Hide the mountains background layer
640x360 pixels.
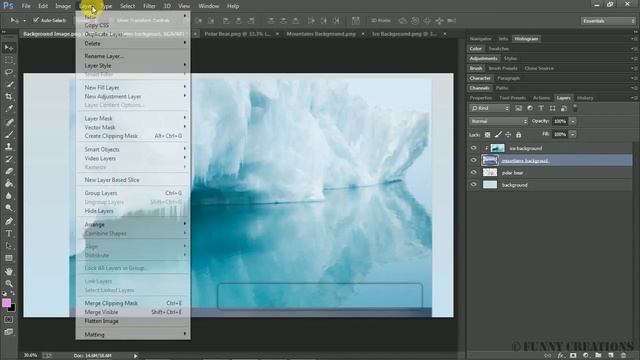(473, 160)
